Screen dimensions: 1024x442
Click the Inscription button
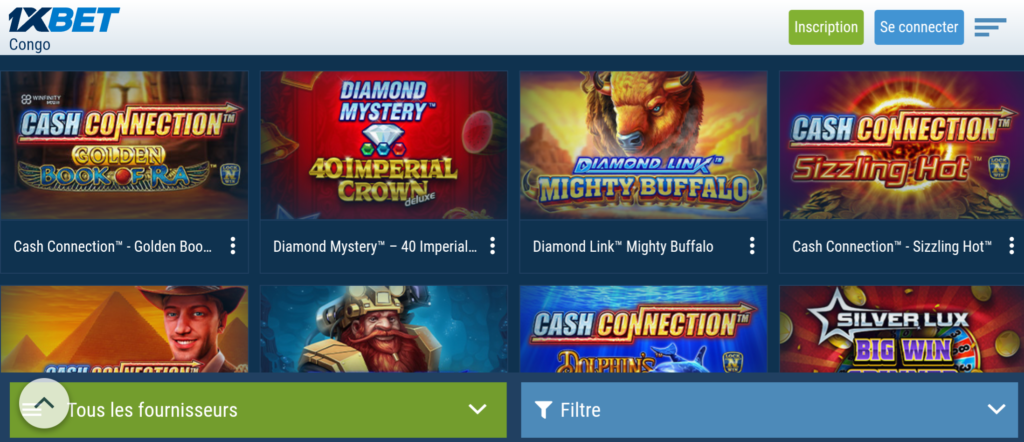coord(826,27)
